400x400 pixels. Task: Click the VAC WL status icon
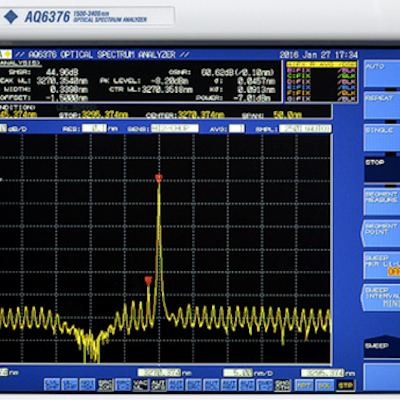point(140,385)
